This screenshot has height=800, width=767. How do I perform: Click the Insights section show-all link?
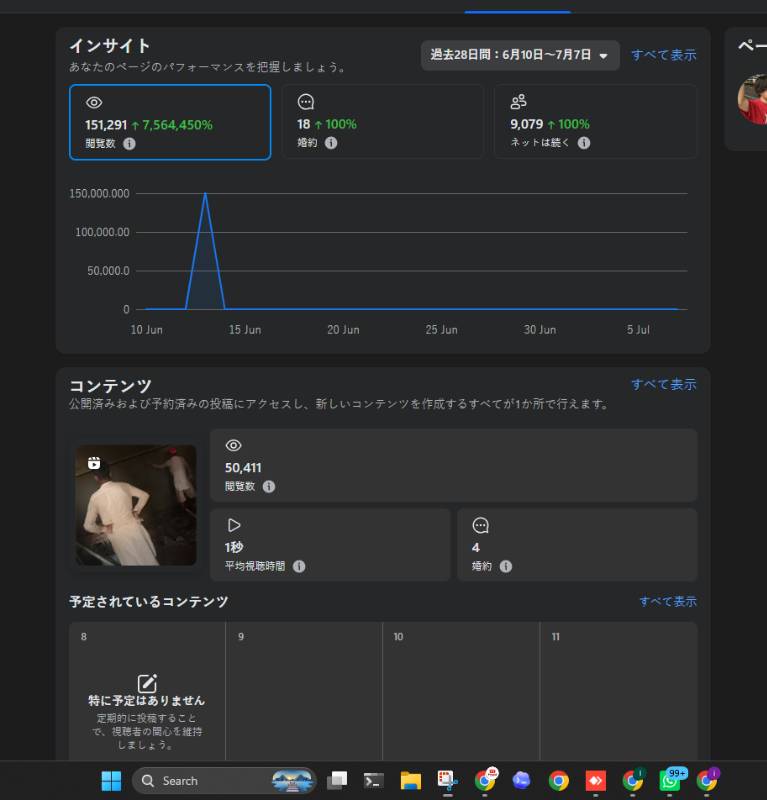tap(663, 55)
